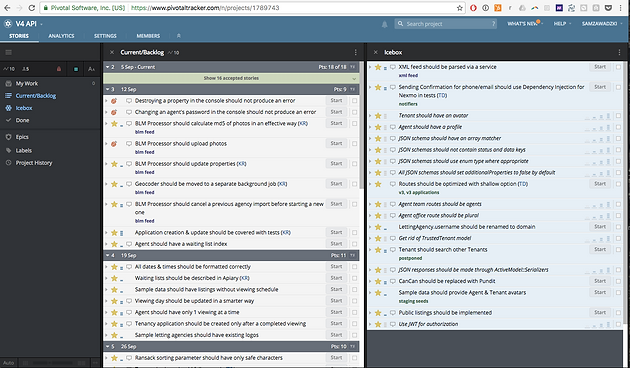Check the box for All dates & times story
Viewport: 630px width, 368px height.
click(355, 267)
